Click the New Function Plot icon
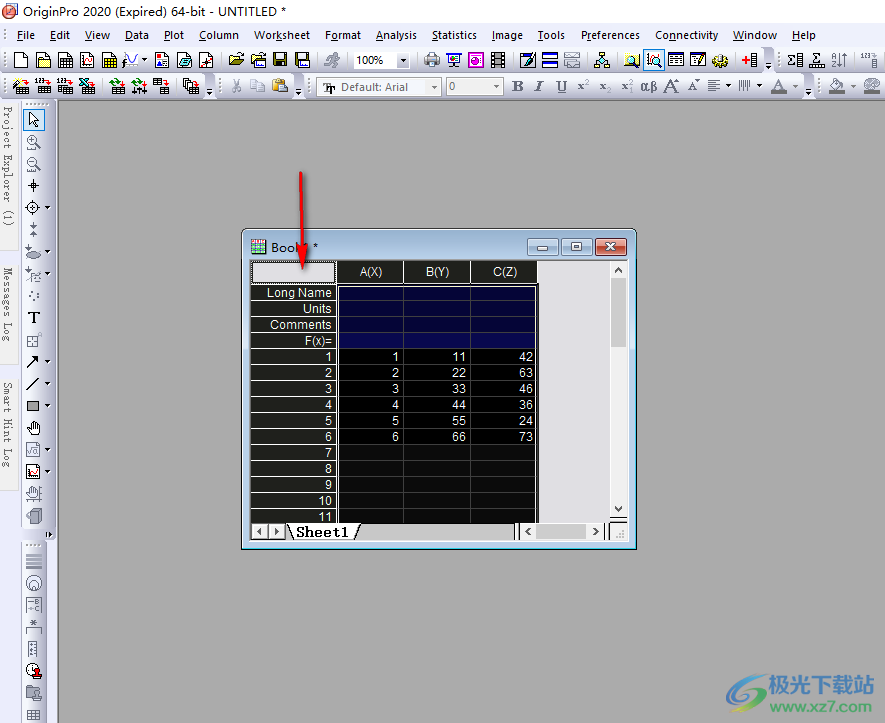Image resolution: width=885 pixels, height=723 pixels. tap(130, 60)
